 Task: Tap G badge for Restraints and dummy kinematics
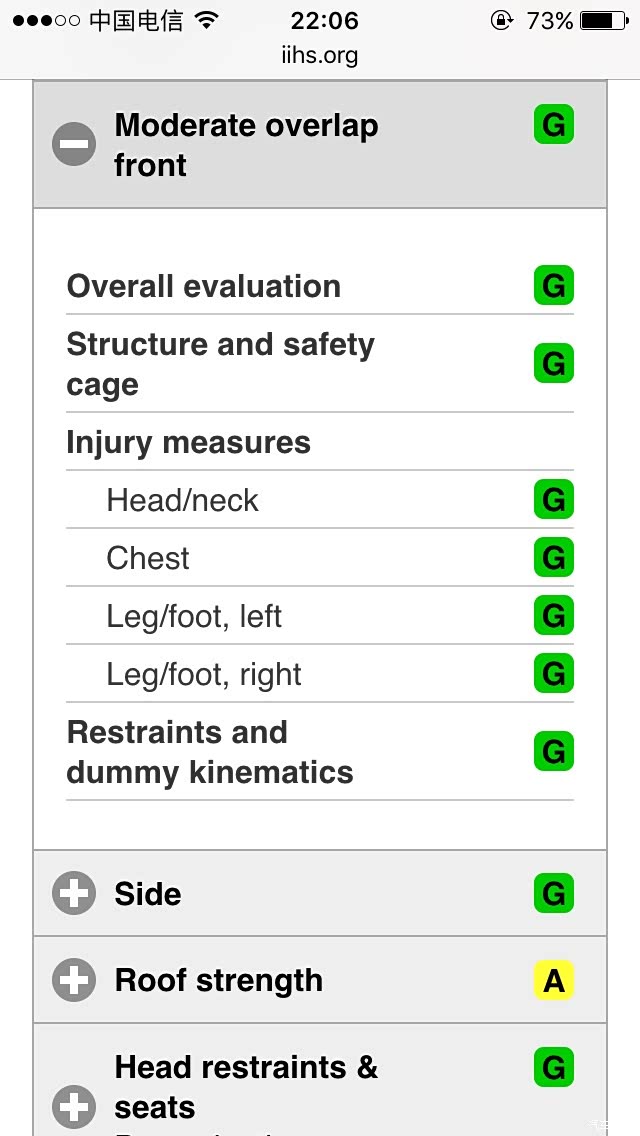[x=553, y=751]
